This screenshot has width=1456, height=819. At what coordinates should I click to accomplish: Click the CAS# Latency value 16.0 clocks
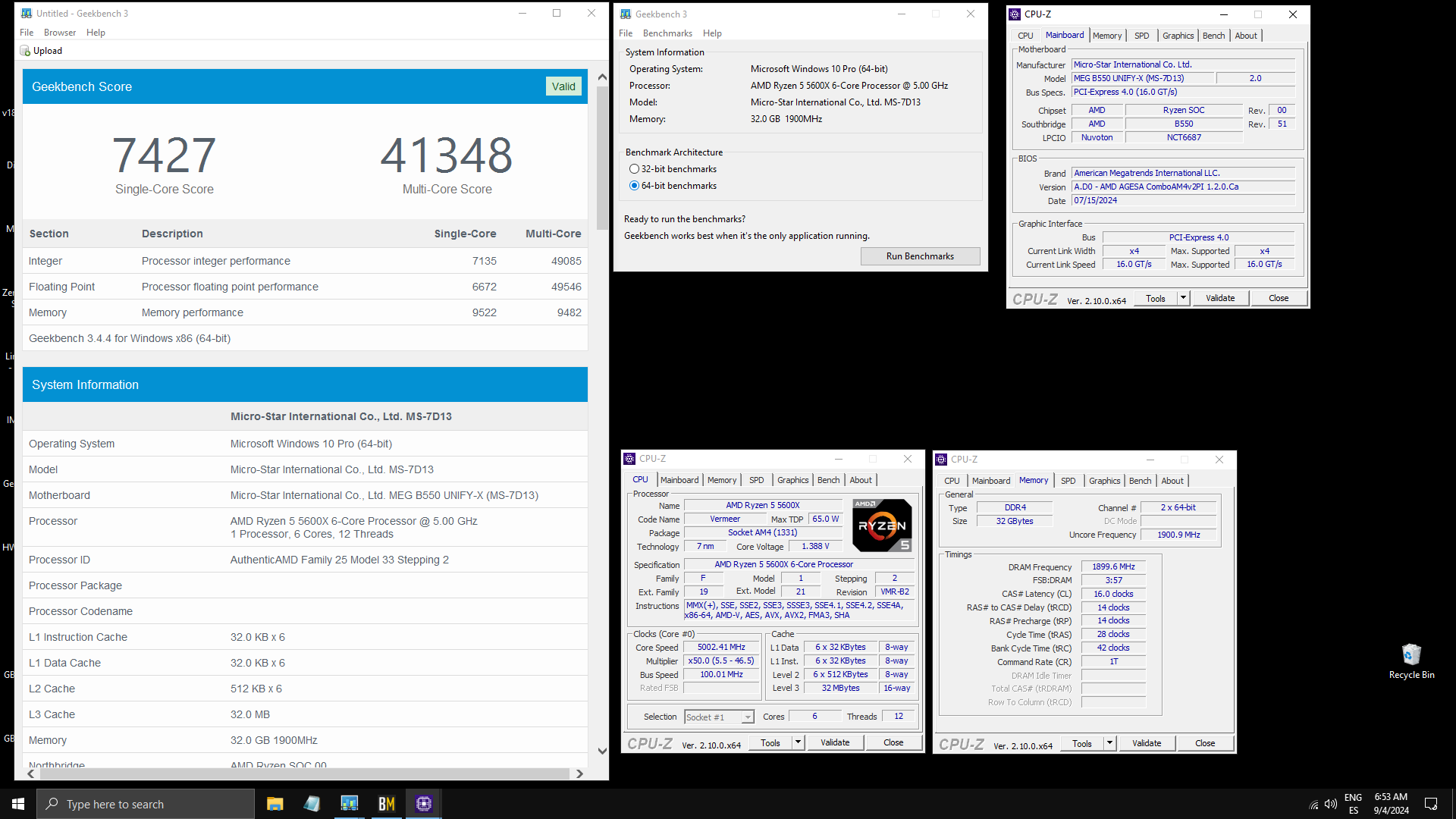pos(1113,594)
